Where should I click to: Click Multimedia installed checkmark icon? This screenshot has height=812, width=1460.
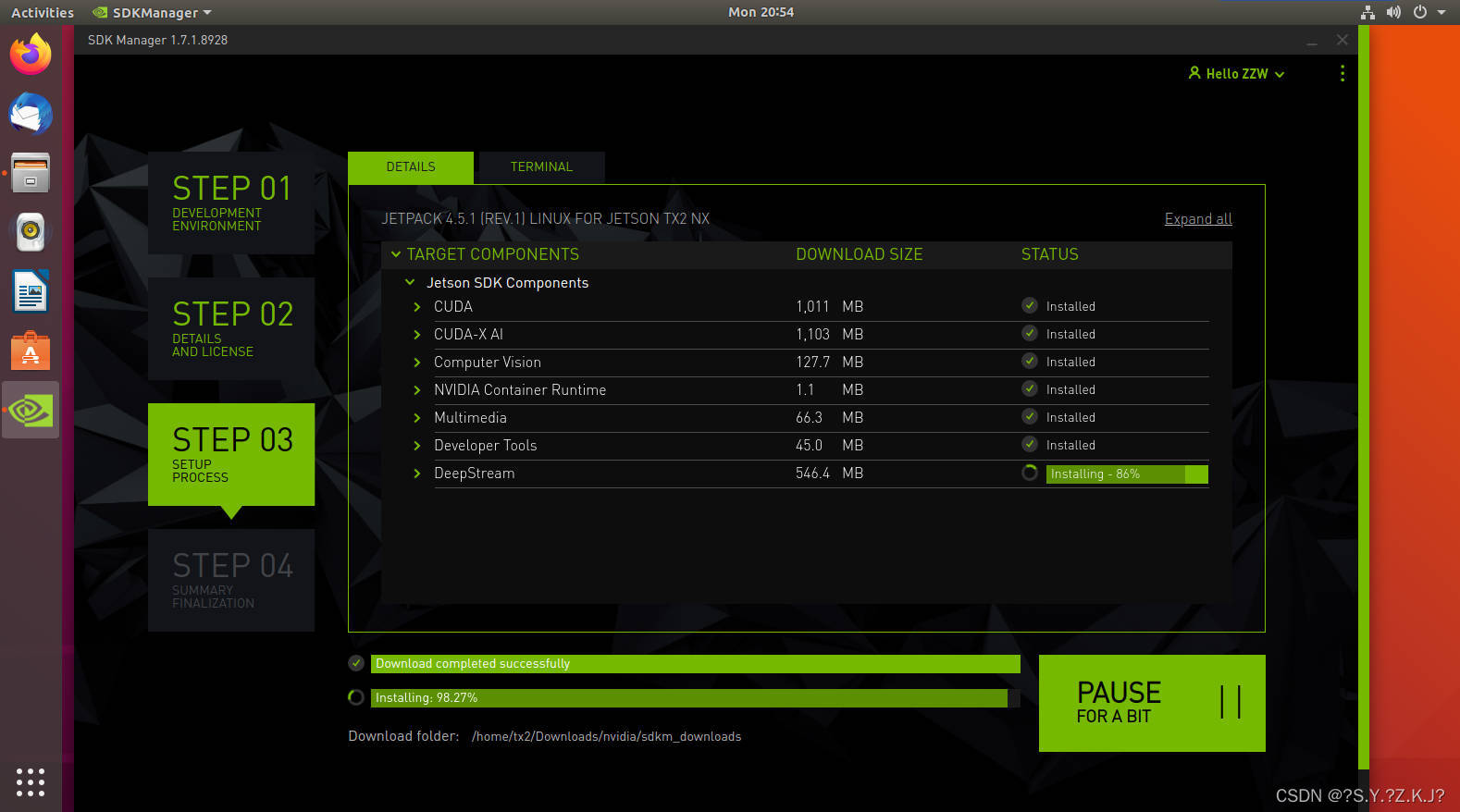[x=1030, y=416]
